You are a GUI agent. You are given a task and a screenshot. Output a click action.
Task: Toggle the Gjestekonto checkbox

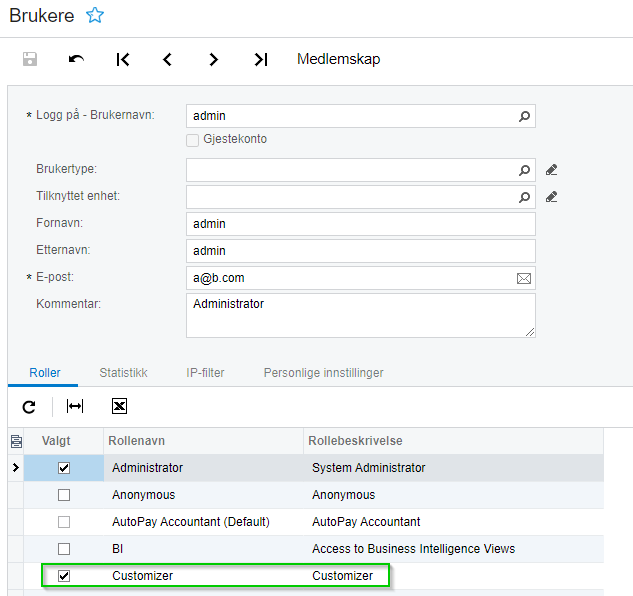click(193, 140)
